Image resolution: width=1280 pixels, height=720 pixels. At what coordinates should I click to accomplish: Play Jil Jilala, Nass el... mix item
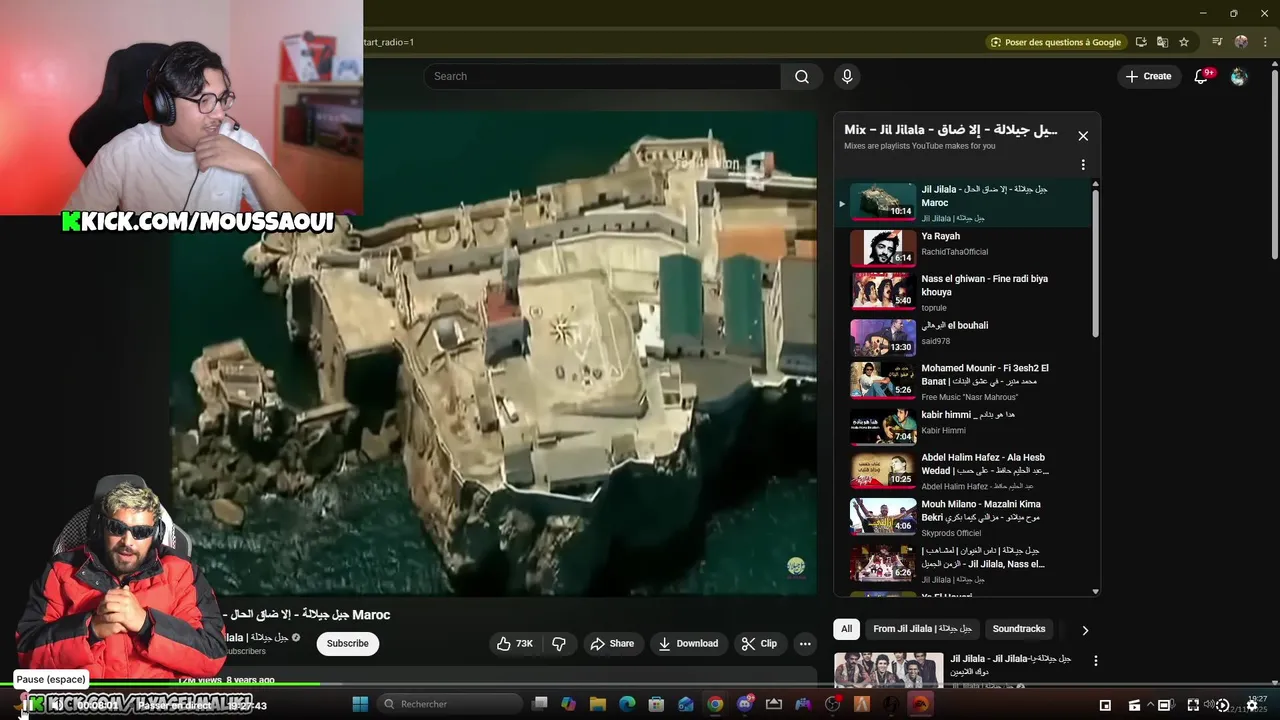pyautogui.click(x=965, y=563)
